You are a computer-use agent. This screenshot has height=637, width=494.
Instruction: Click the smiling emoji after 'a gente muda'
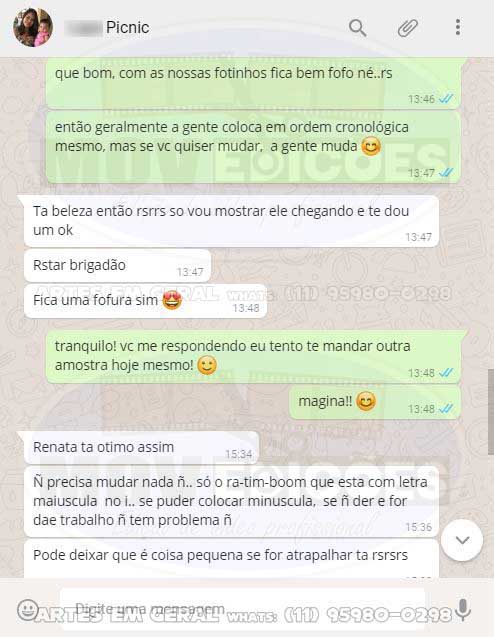point(371,147)
